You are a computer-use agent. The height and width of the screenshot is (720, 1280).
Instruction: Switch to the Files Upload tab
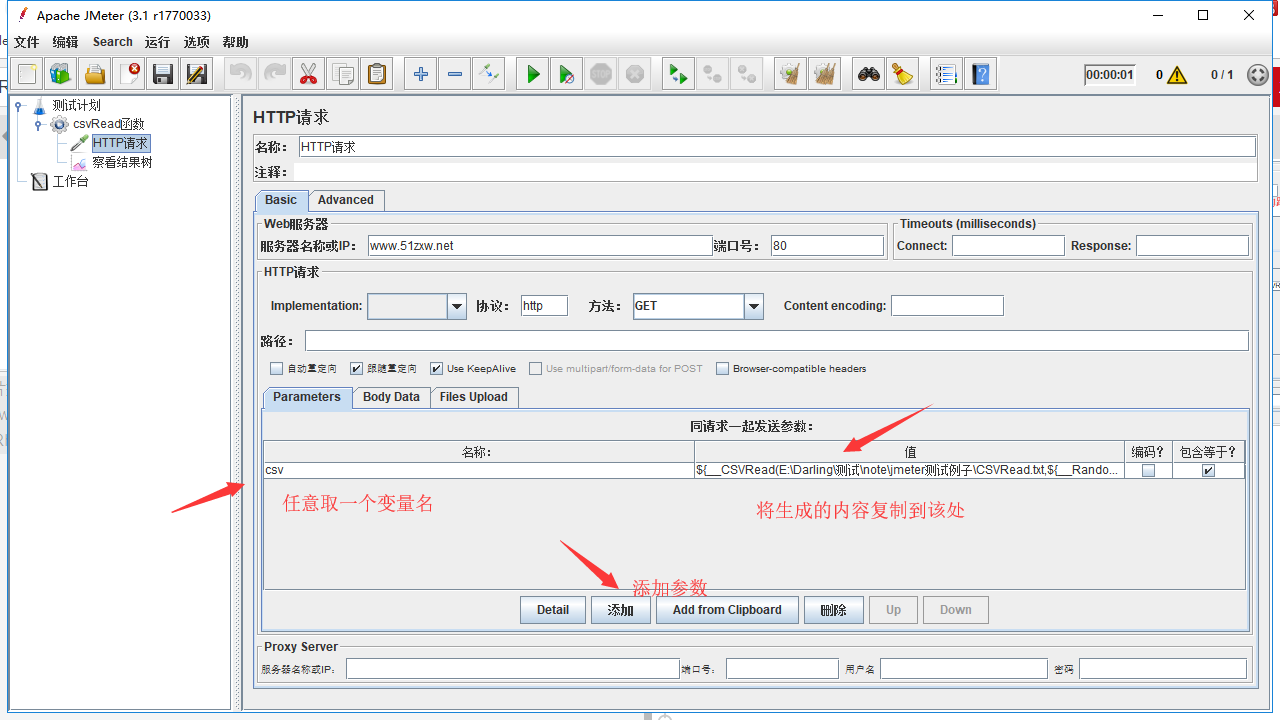click(474, 397)
